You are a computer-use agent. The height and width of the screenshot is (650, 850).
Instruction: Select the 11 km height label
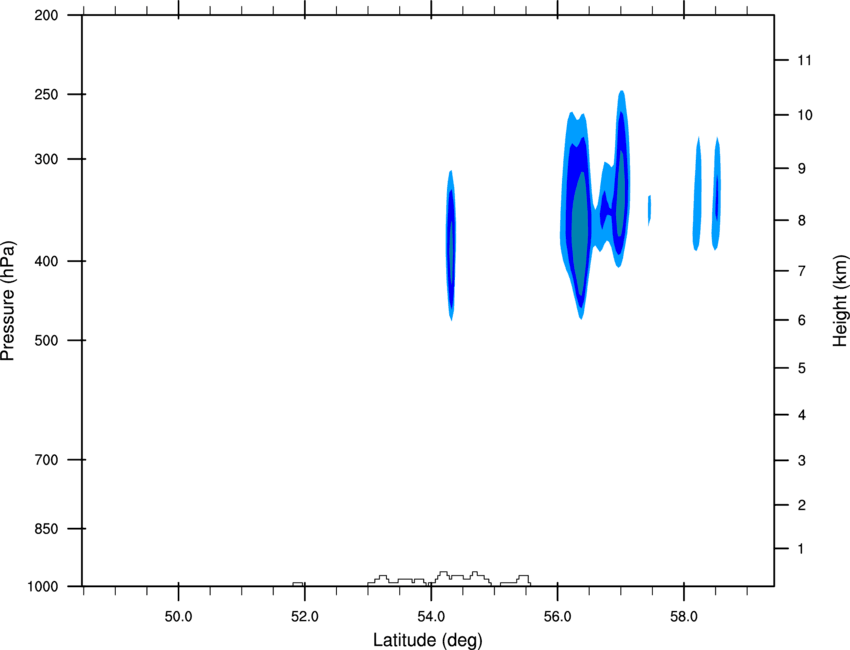804,60
